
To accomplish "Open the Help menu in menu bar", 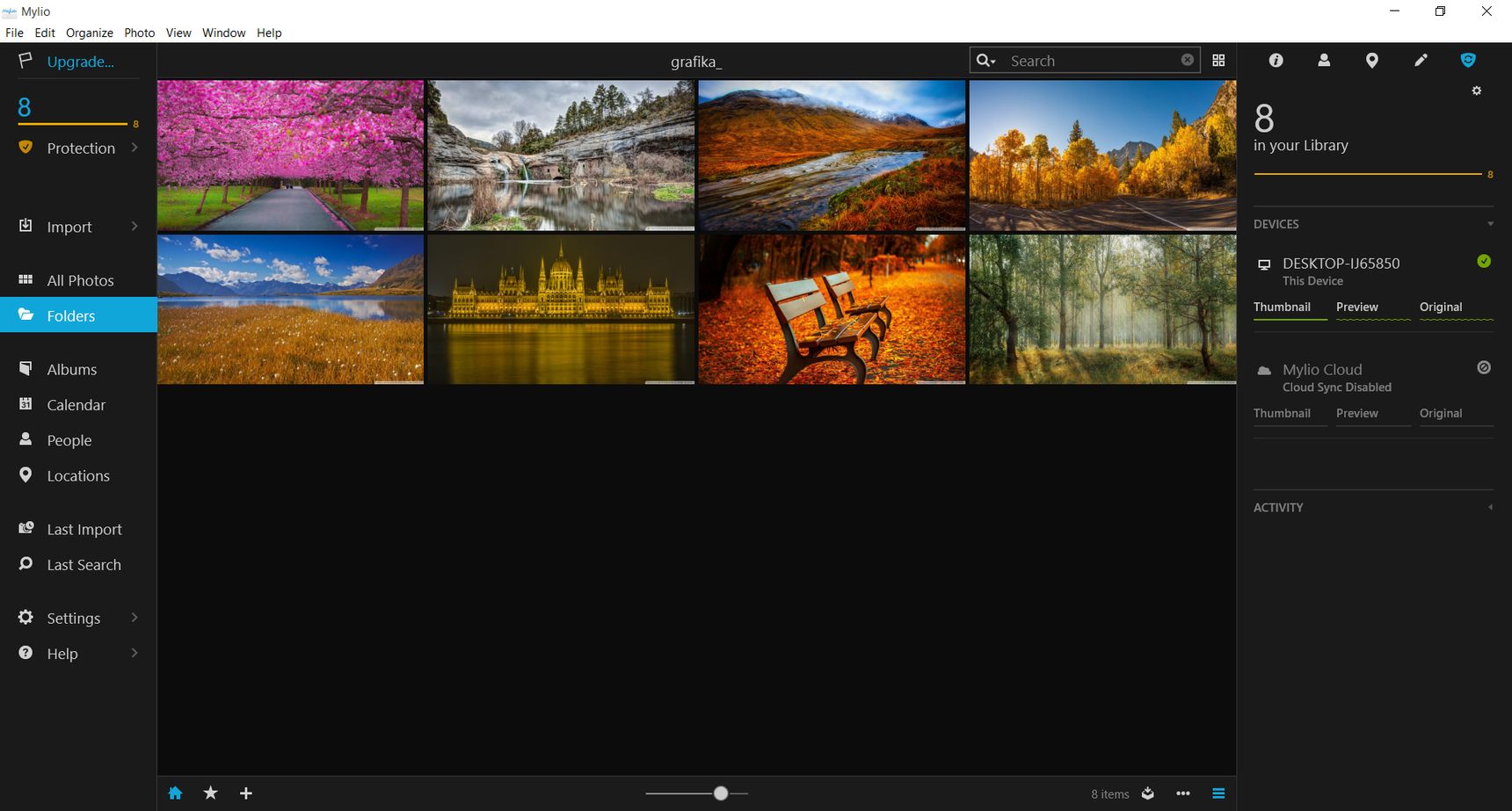I will click(269, 33).
